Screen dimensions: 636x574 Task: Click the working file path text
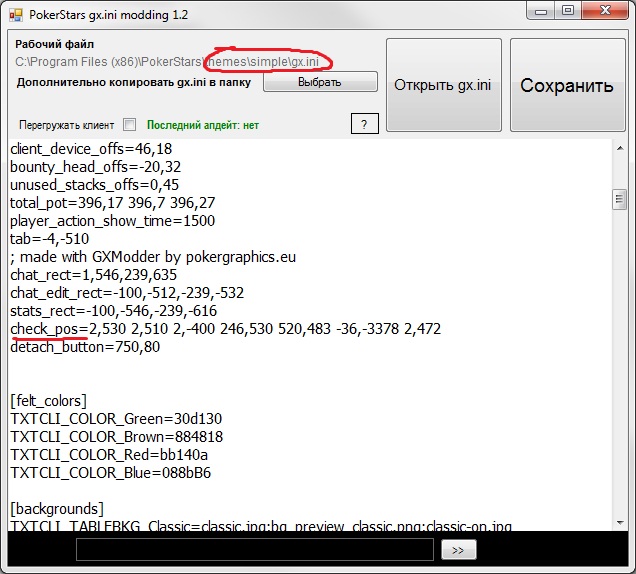(167, 62)
